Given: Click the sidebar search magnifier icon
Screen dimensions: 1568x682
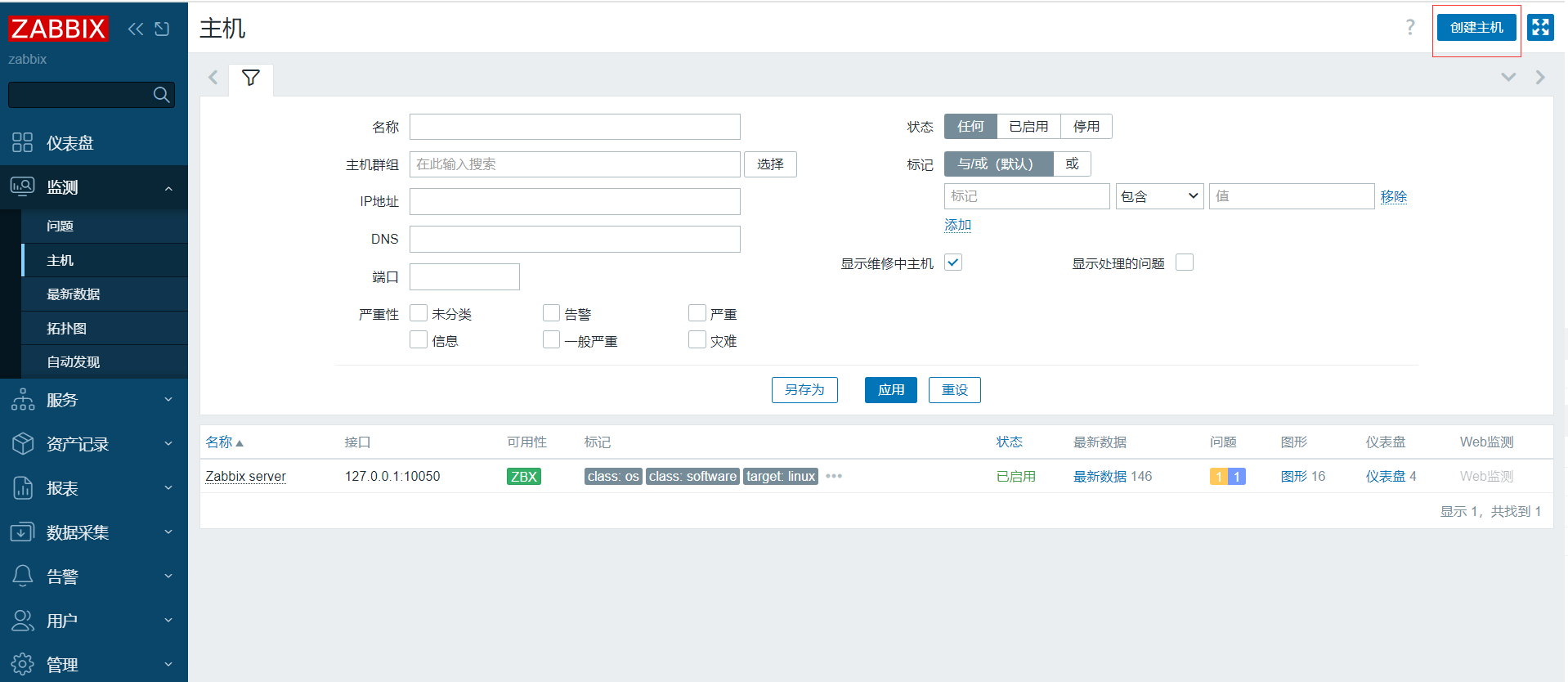Looking at the screenshot, I should pos(162,95).
